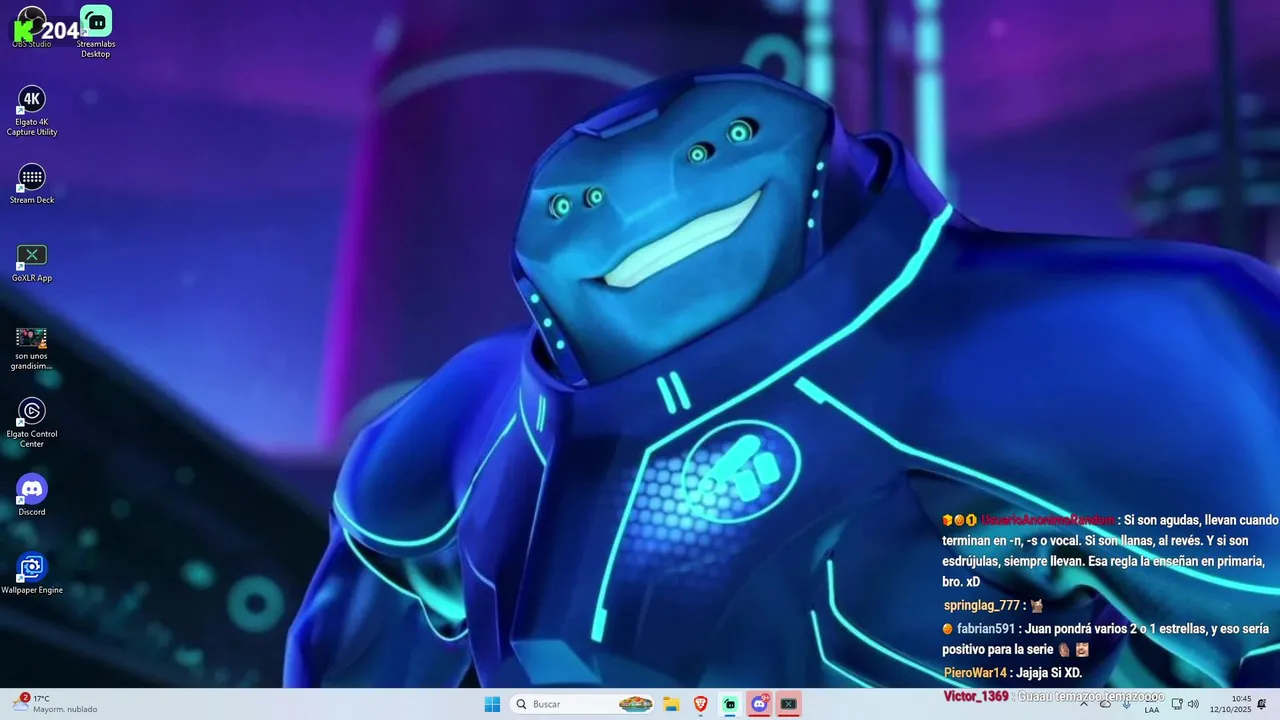The height and width of the screenshot is (720, 1280).
Task: Click chat username Victor_1369
Action: pyautogui.click(x=976, y=695)
